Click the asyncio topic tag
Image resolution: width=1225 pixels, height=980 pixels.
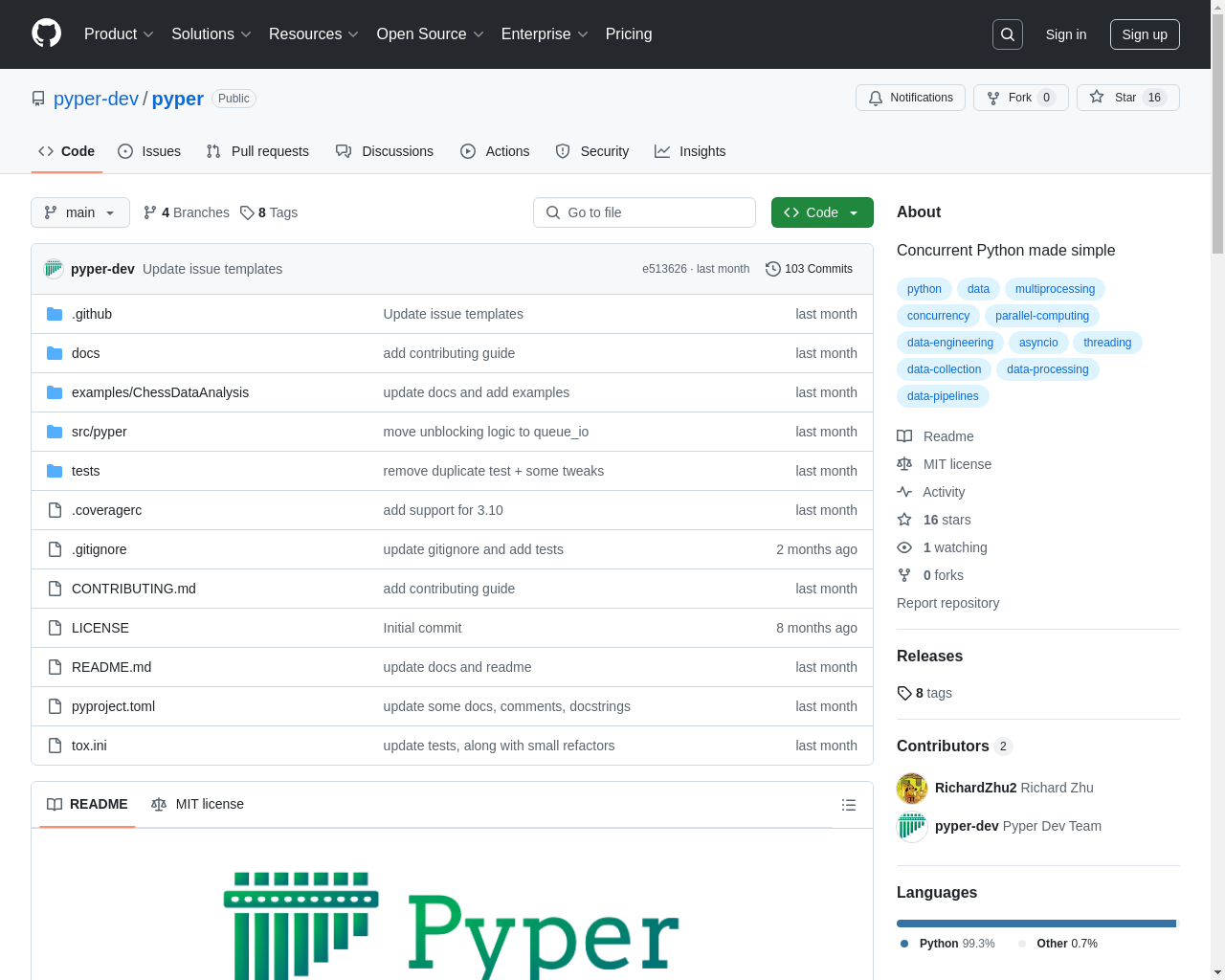[x=1038, y=343]
